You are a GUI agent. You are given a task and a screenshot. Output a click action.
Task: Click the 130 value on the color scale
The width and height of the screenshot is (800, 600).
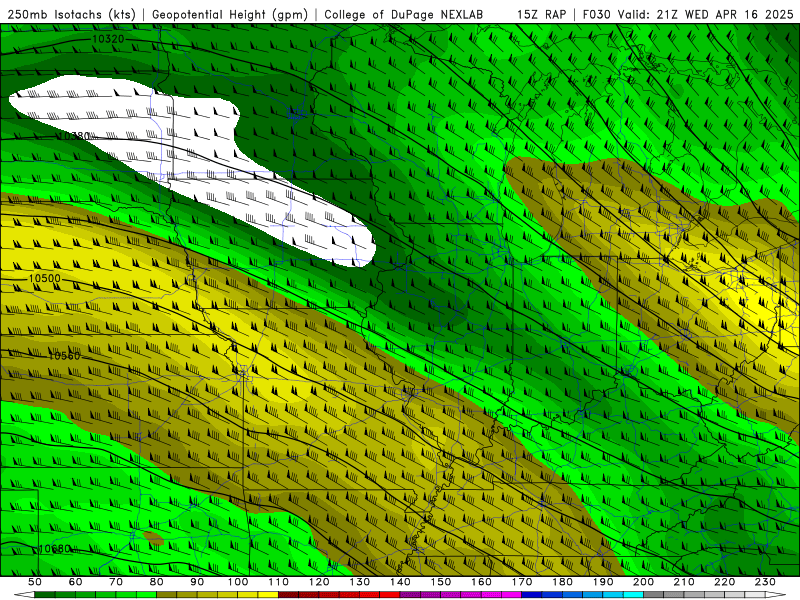point(360,582)
